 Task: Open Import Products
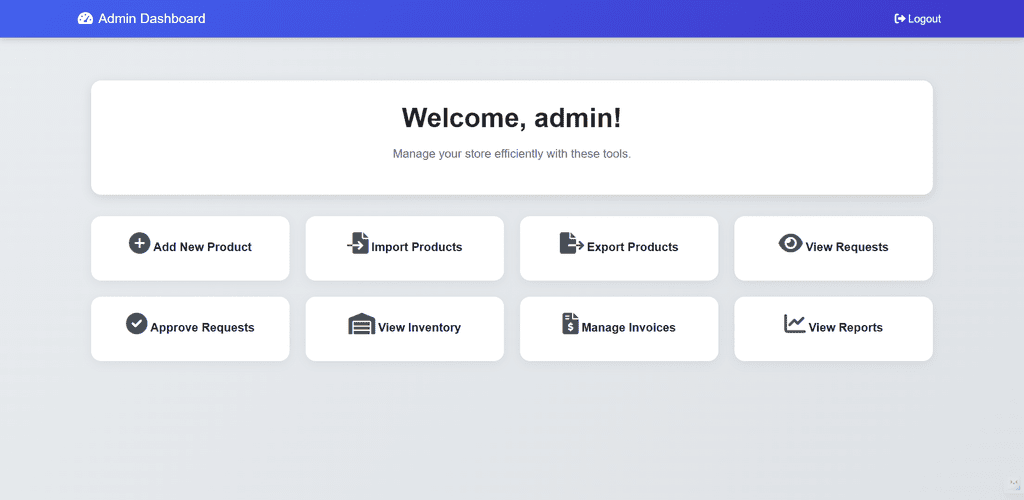click(x=404, y=248)
